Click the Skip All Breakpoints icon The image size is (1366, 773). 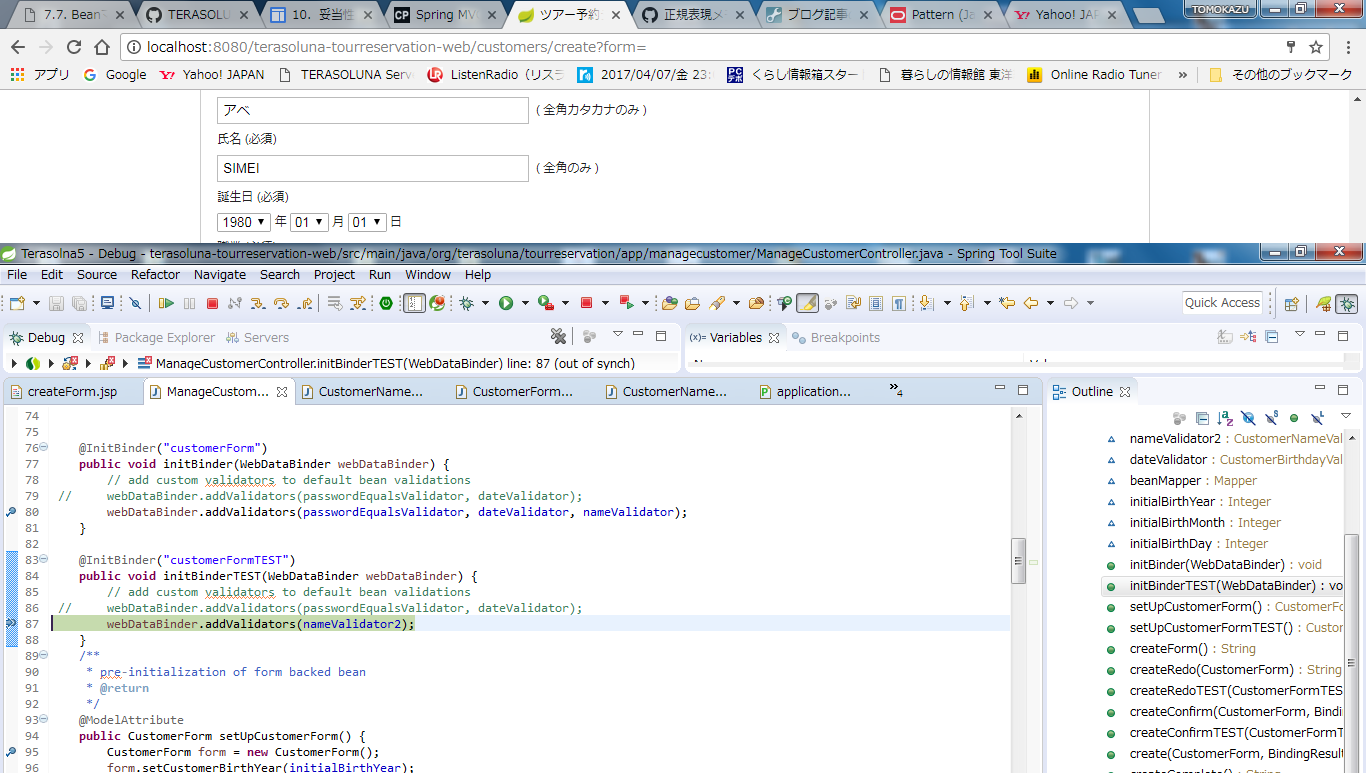[x=135, y=303]
